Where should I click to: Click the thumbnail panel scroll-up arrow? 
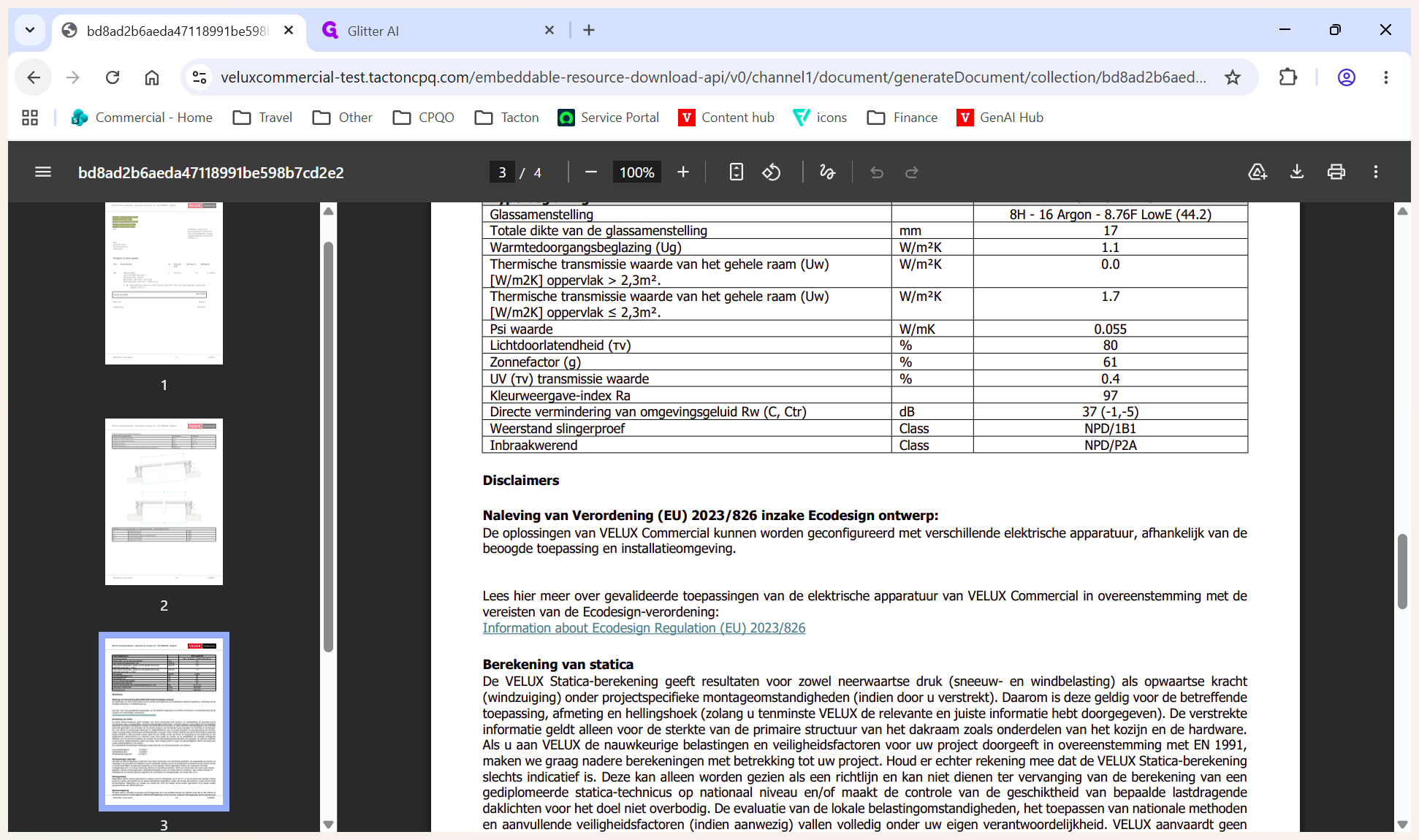tap(329, 211)
